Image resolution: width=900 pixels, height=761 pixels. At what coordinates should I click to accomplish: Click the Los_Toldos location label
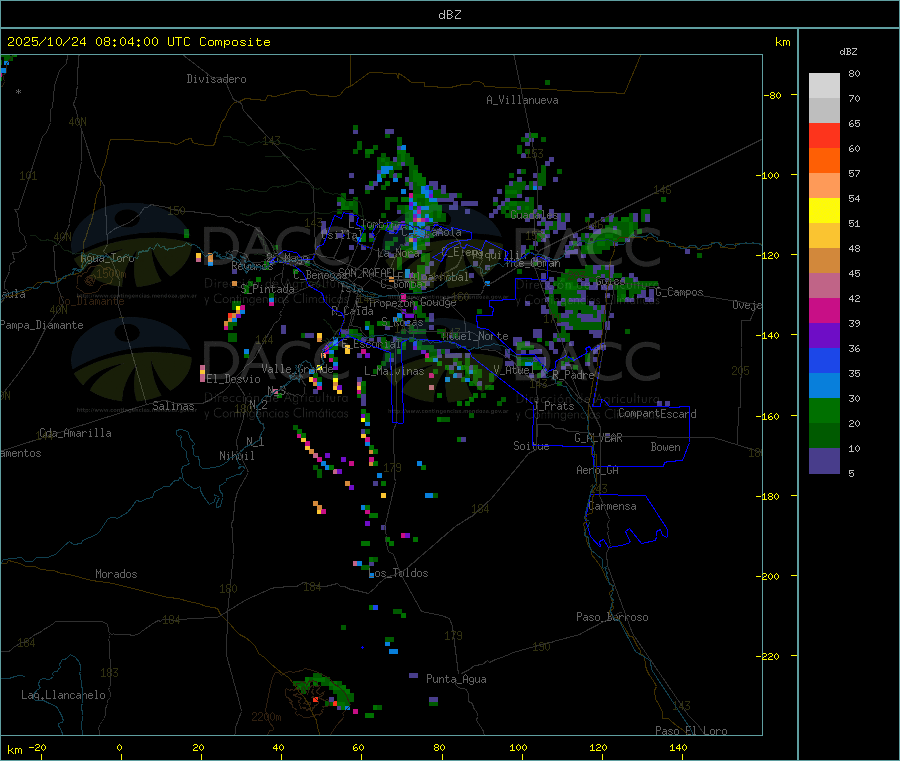pos(398,573)
